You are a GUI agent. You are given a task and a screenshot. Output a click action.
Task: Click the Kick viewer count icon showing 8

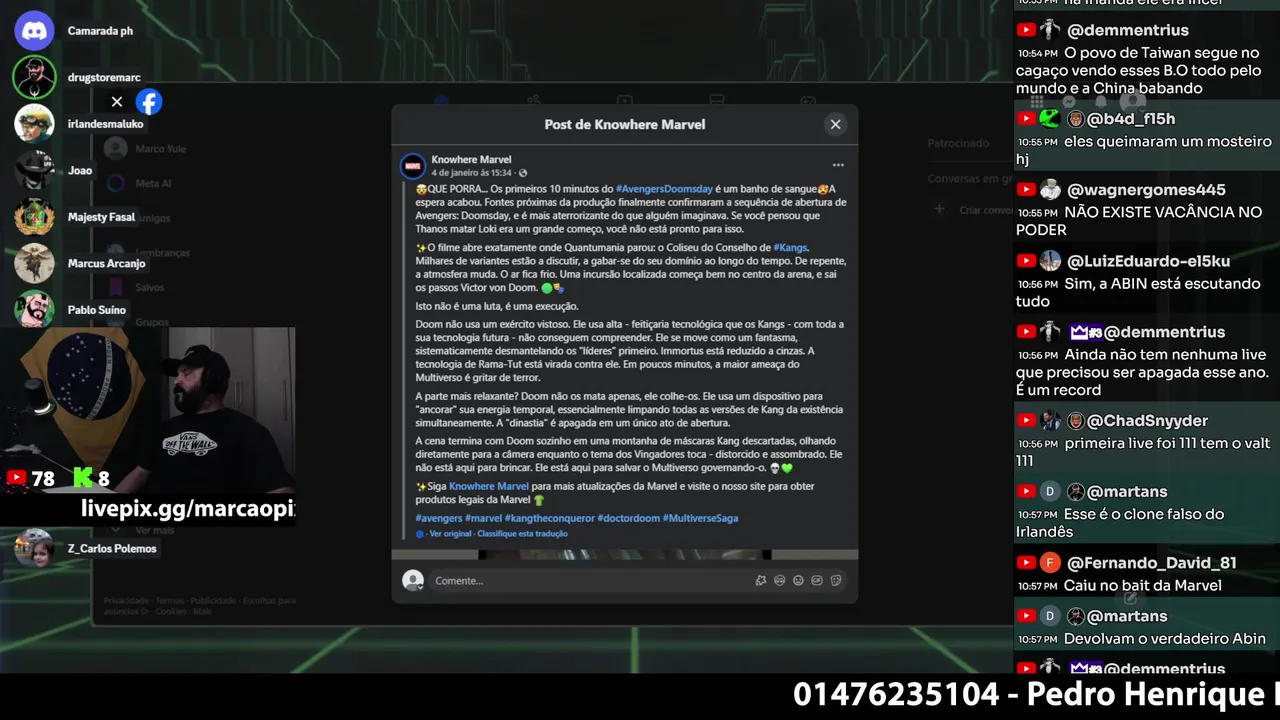click(83, 478)
